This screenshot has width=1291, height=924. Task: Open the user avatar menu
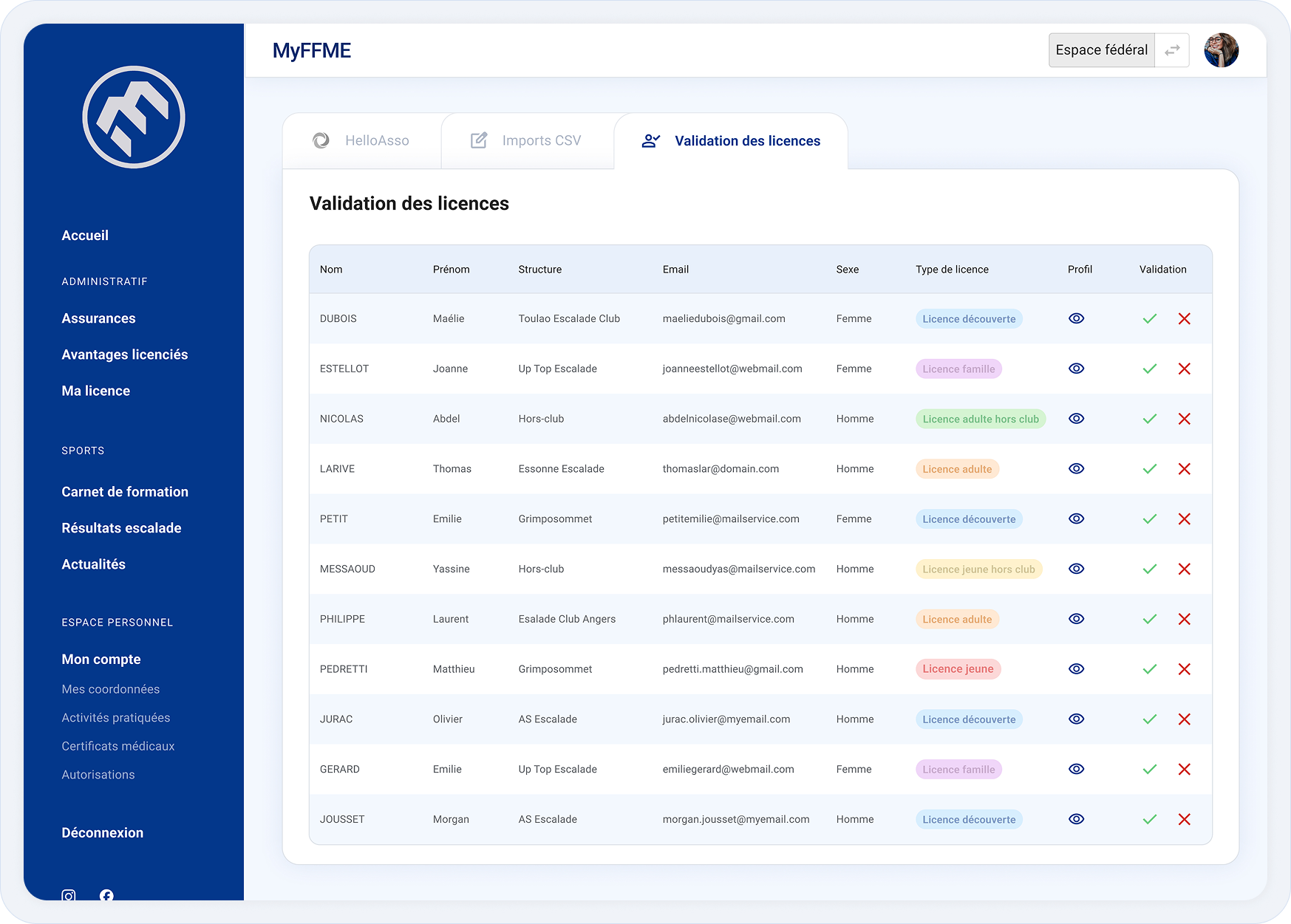pos(1221,50)
